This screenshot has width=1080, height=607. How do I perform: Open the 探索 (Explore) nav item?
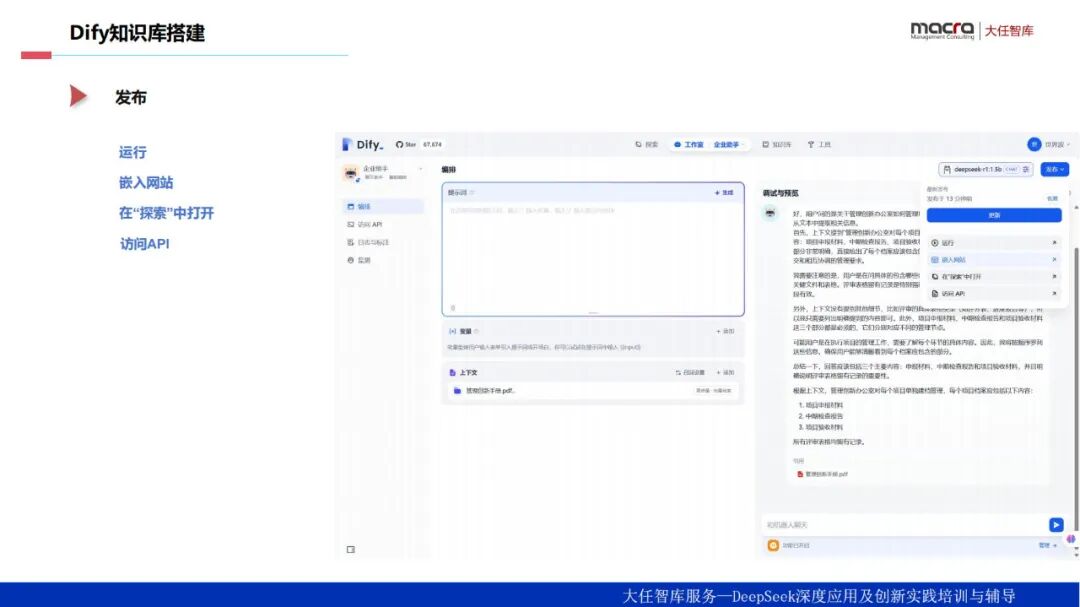(x=647, y=145)
